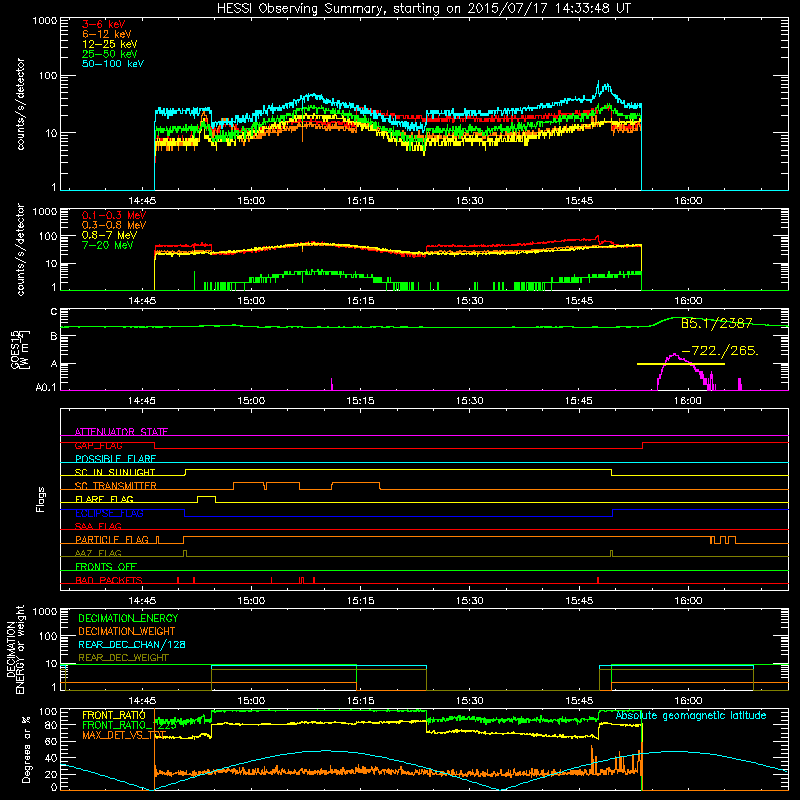The height and width of the screenshot is (800, 800).
Task: Click the green FRONT_RATIO_1225 legend entry
Action: 129,725
